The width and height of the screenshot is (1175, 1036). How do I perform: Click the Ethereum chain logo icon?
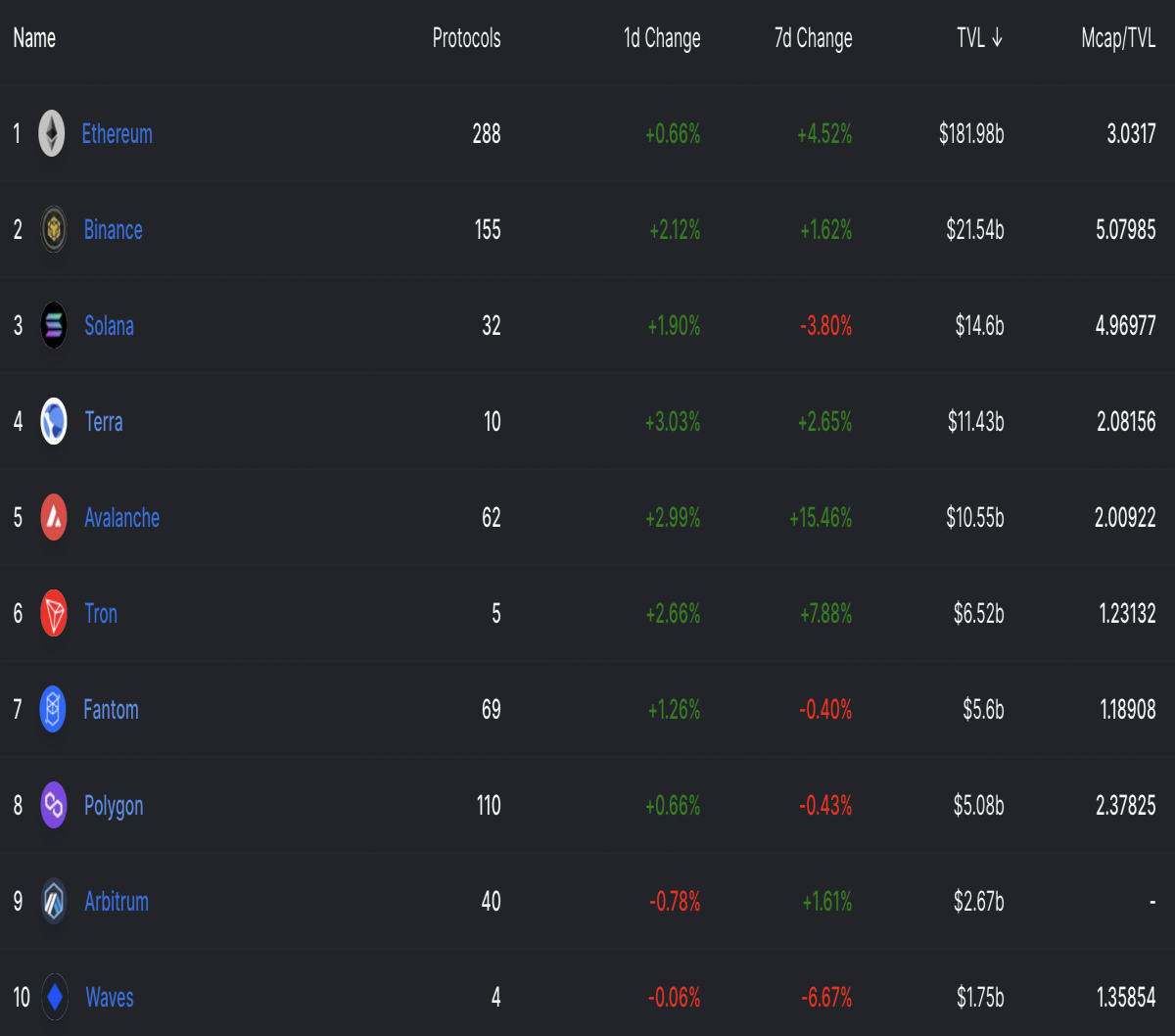coord(52,133)
